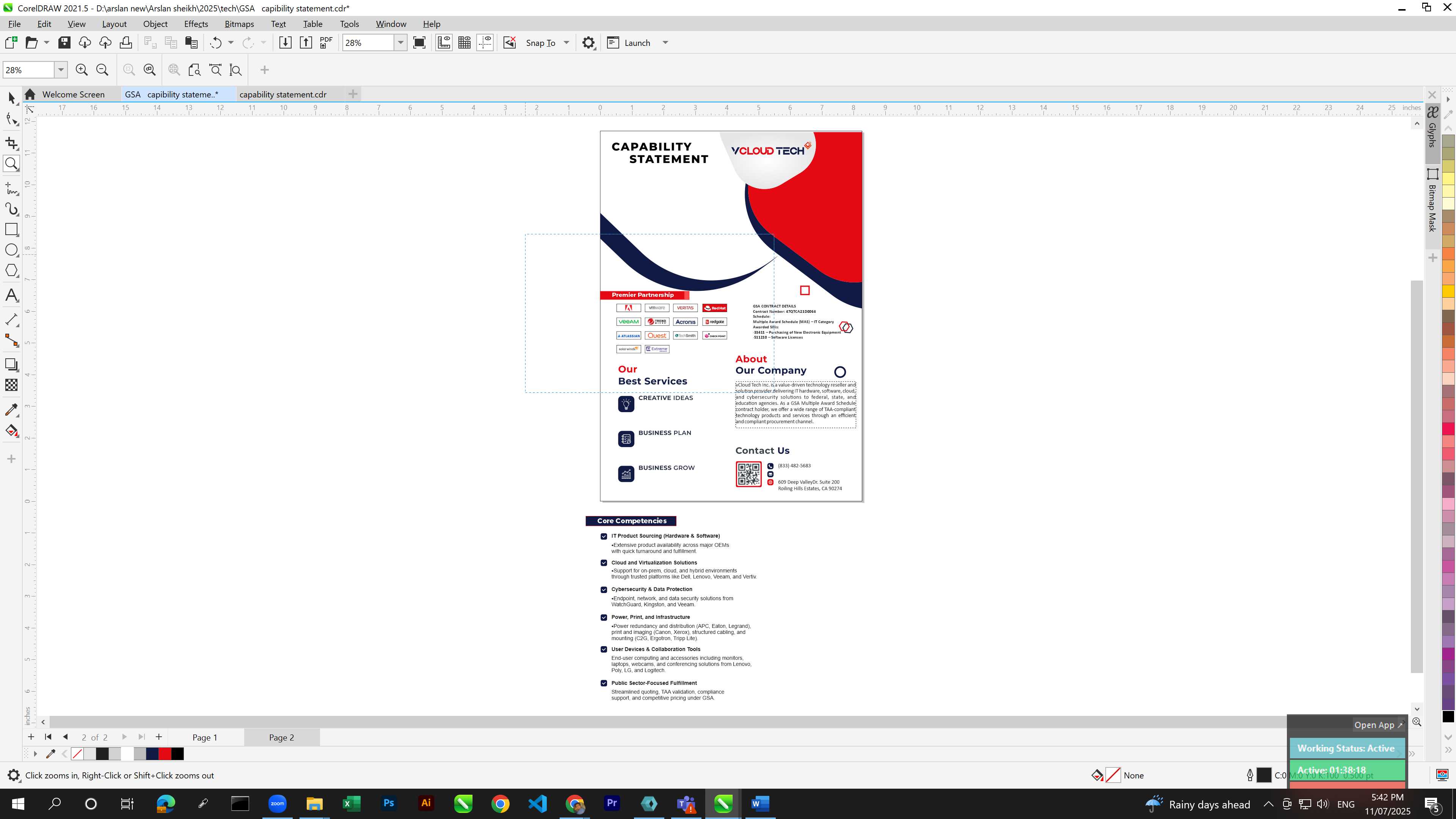Pick the no-color swatch in document palette
This screenshot has height=819, width=1456.
(x=77, y=754)
